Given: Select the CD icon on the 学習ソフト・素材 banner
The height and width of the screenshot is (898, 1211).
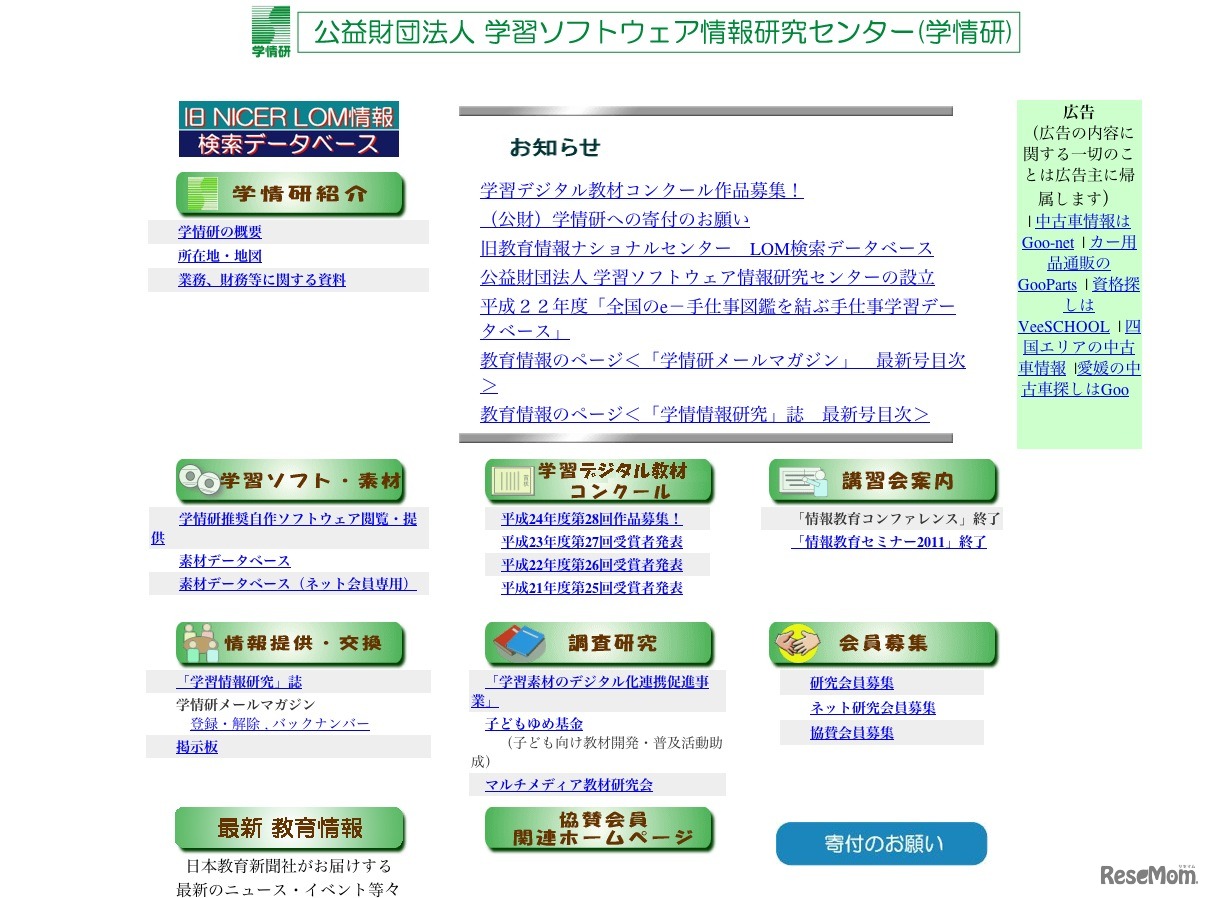Looking at the screenshot, I should tap(200, 481).
